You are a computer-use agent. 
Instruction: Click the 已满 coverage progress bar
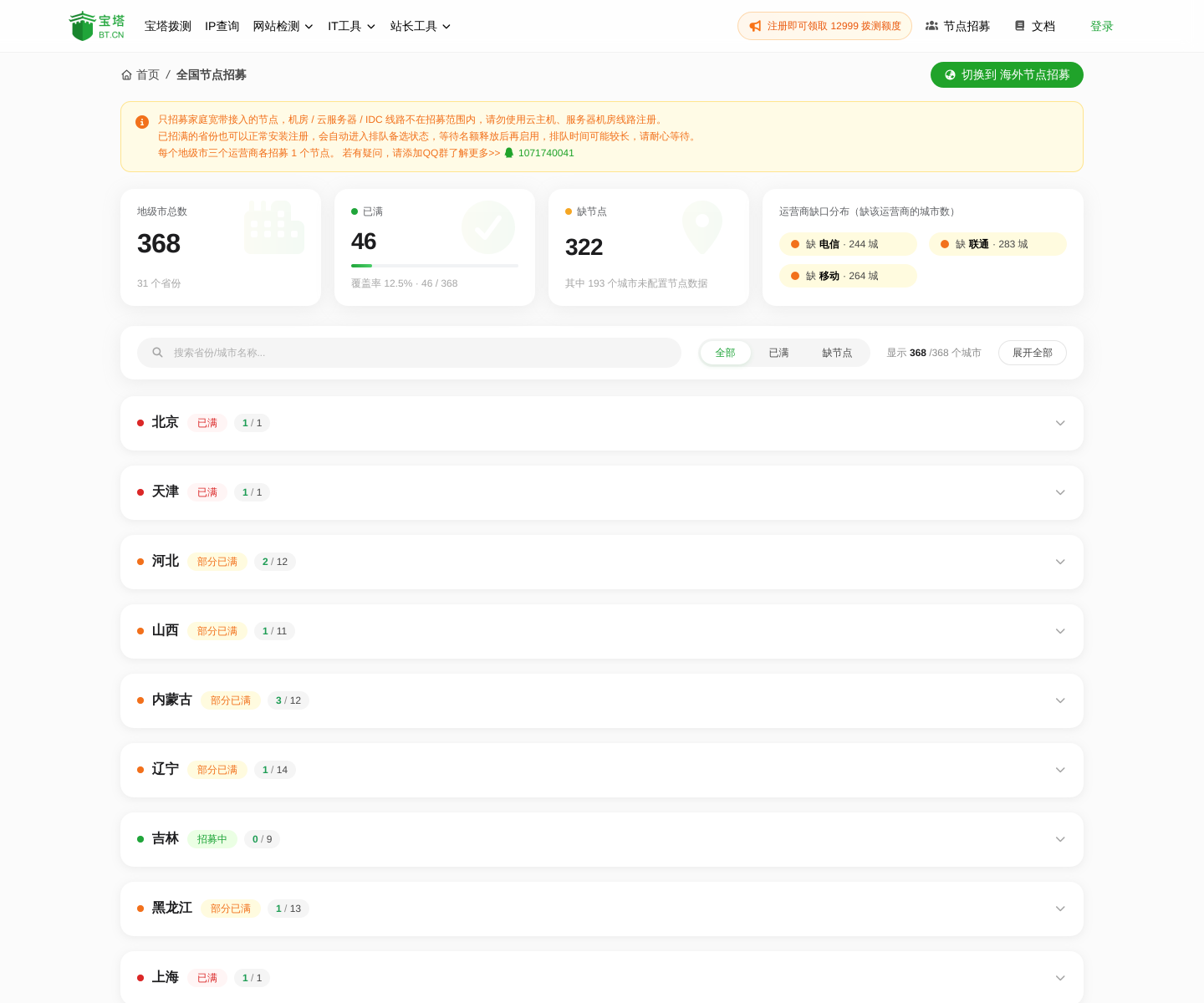[435, 266]
